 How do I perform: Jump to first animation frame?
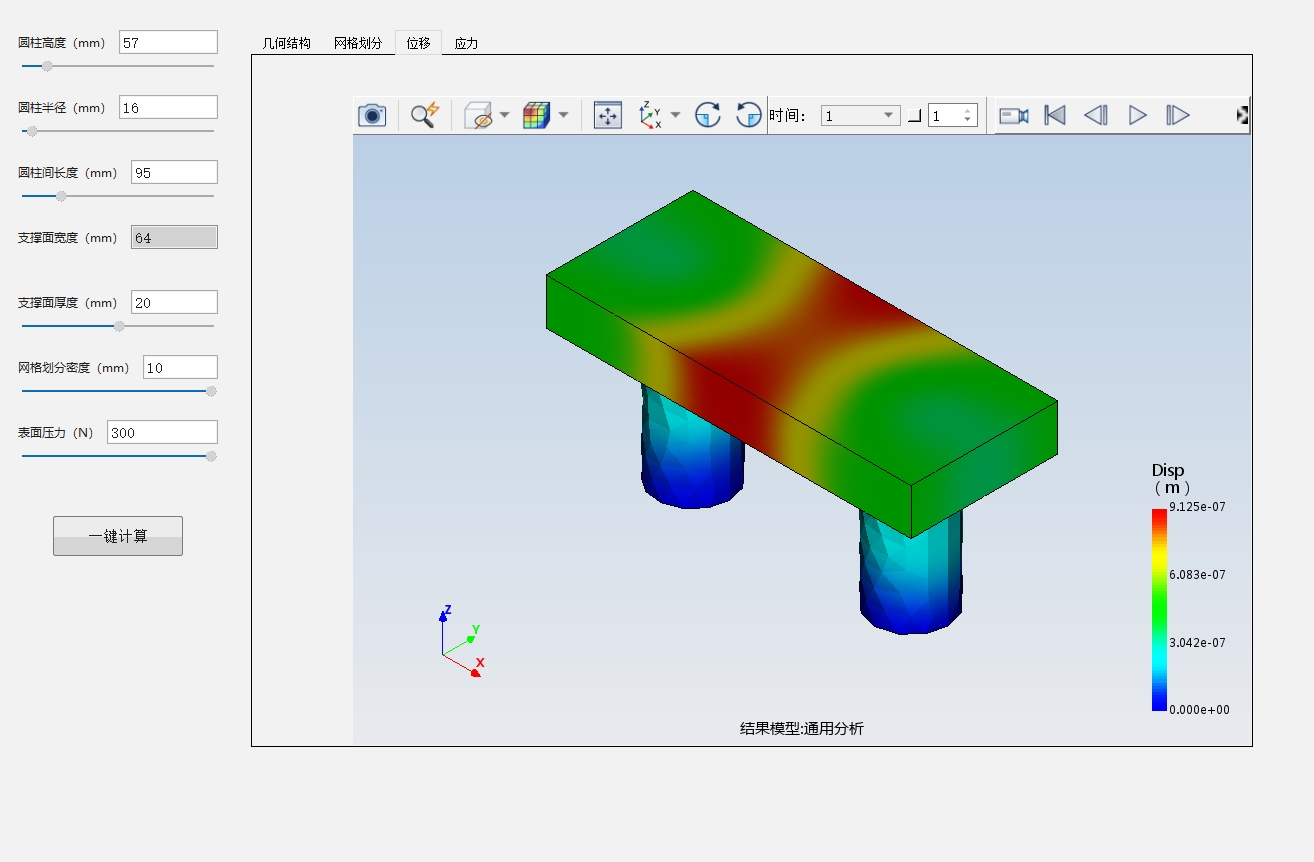1055,116
